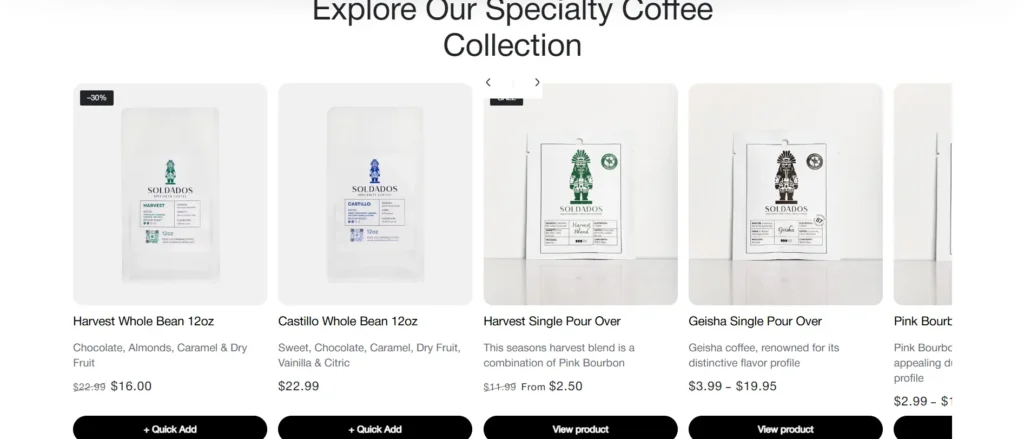1024x439 pixels.
Task: Open Castillo Whole Bean 12oz product image
Action: [375, 194]
